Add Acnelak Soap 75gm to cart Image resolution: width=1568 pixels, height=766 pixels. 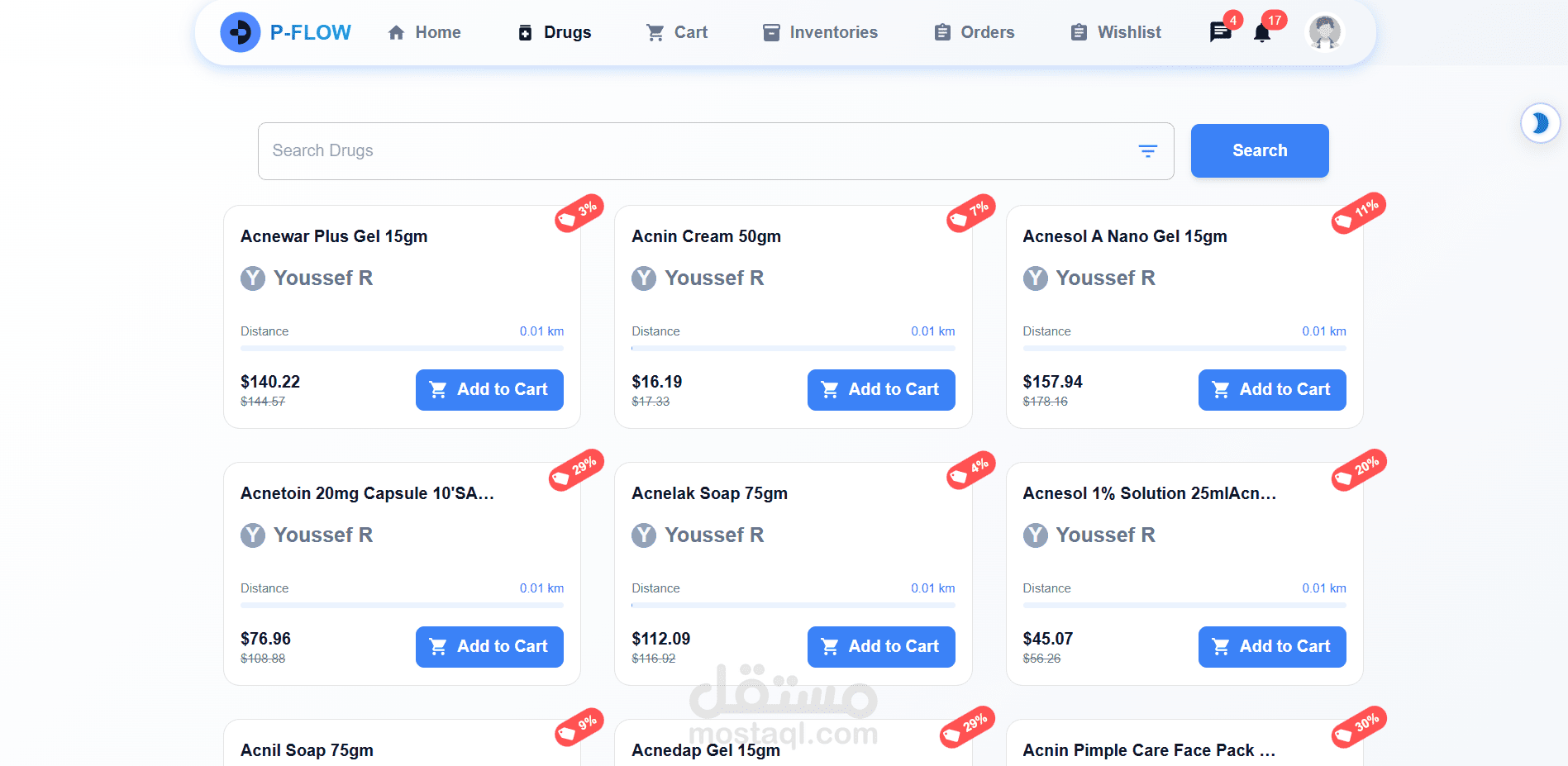tap(881, 647)
